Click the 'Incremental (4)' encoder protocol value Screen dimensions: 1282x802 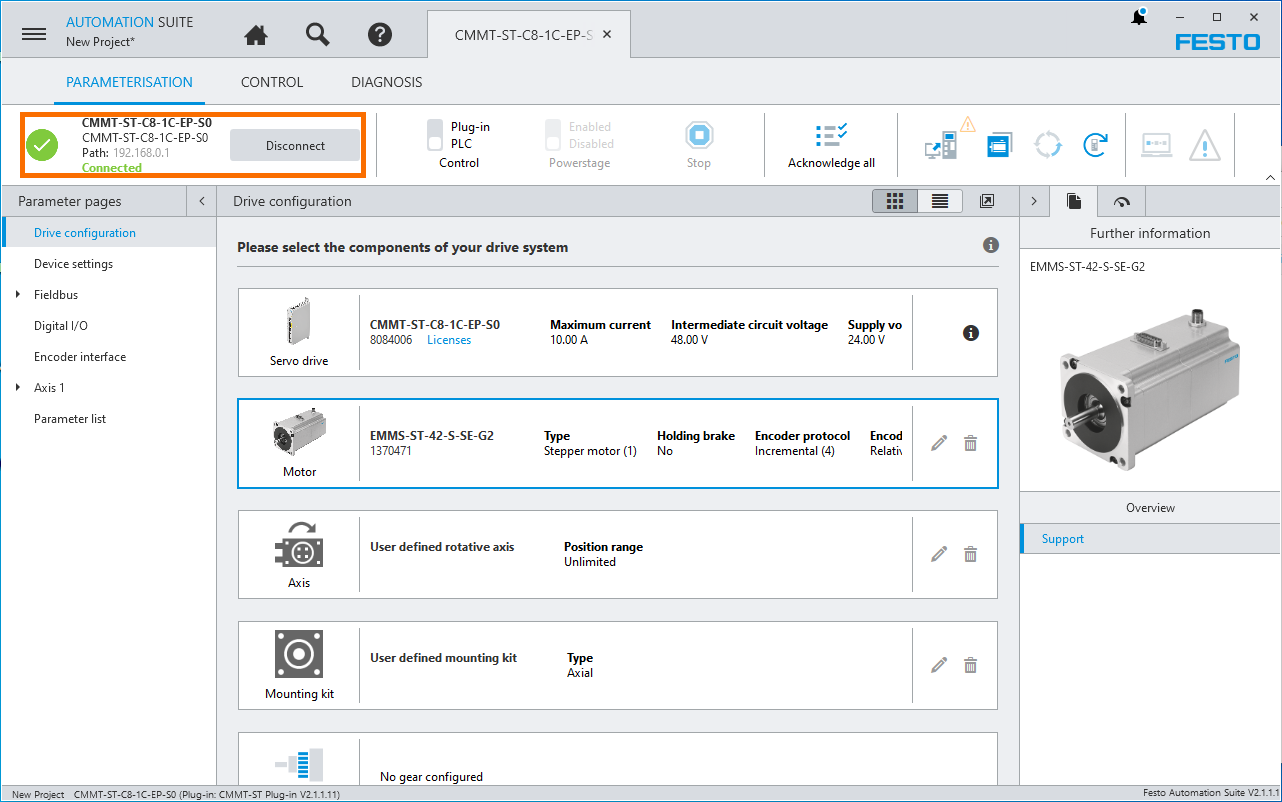tap(795, 451)
